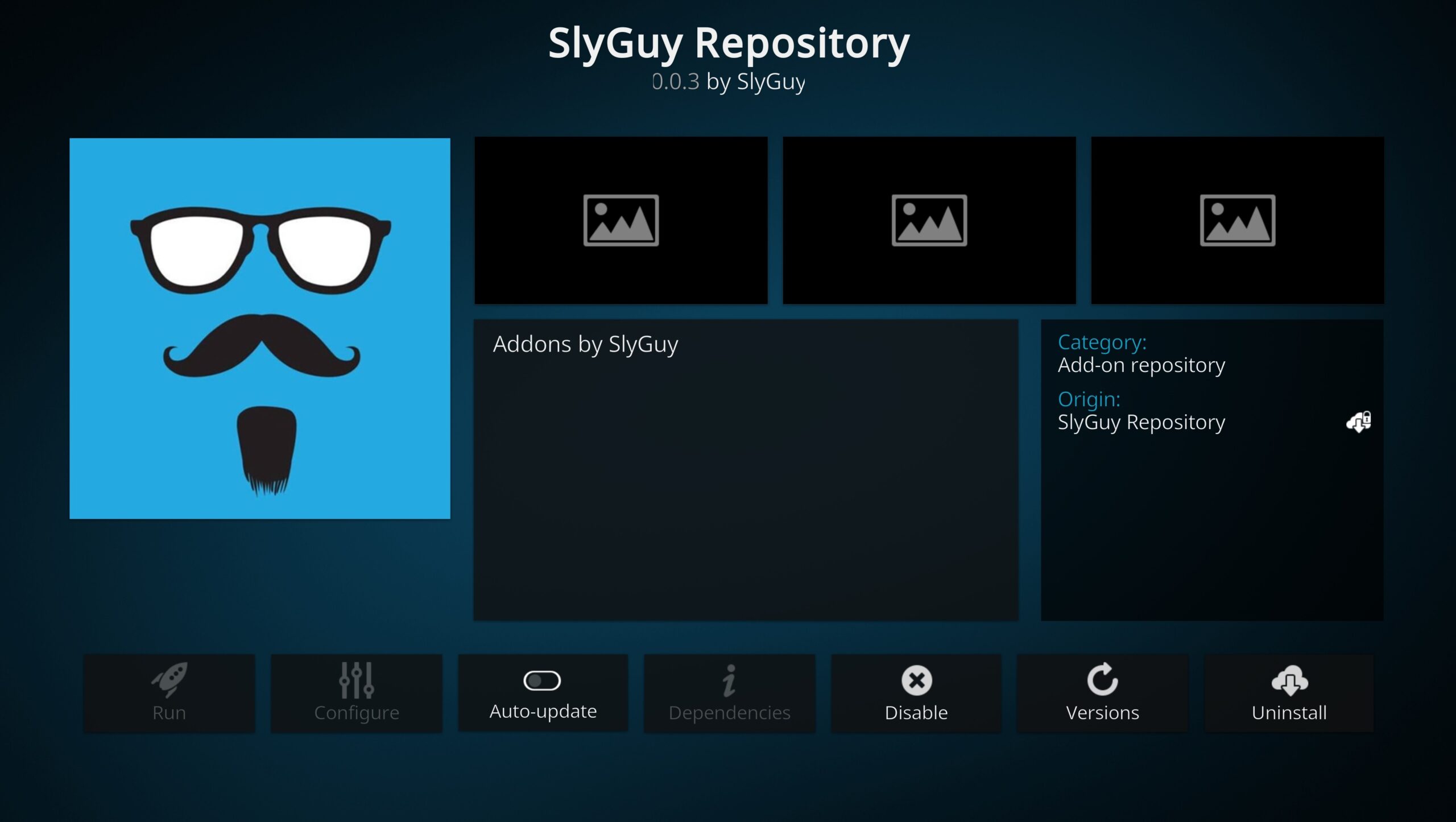Toggle the Auto-update switch
Viewport: 1456px width, 822px height.
(x=542, y=680)
